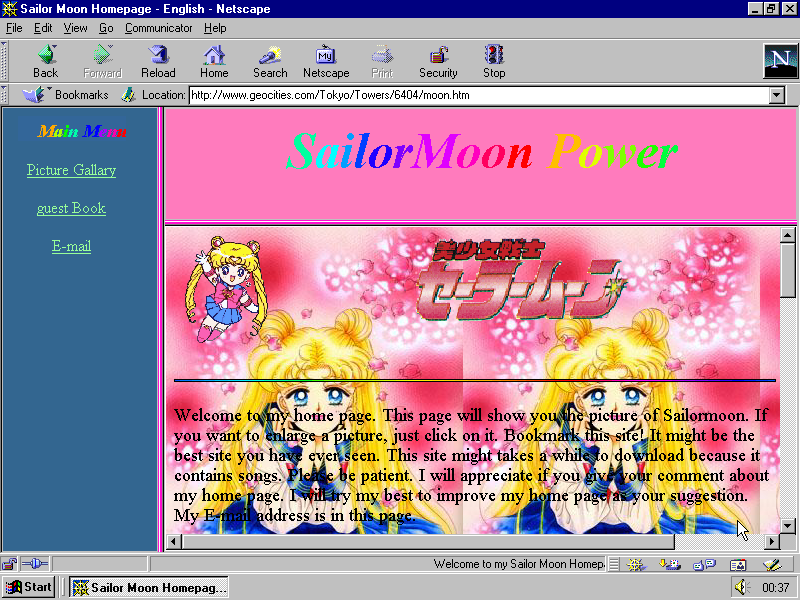Follow the Picture Gallary link
Viewport: 800px width, 600px height.
pyautogui.click(x=71, y=170)
